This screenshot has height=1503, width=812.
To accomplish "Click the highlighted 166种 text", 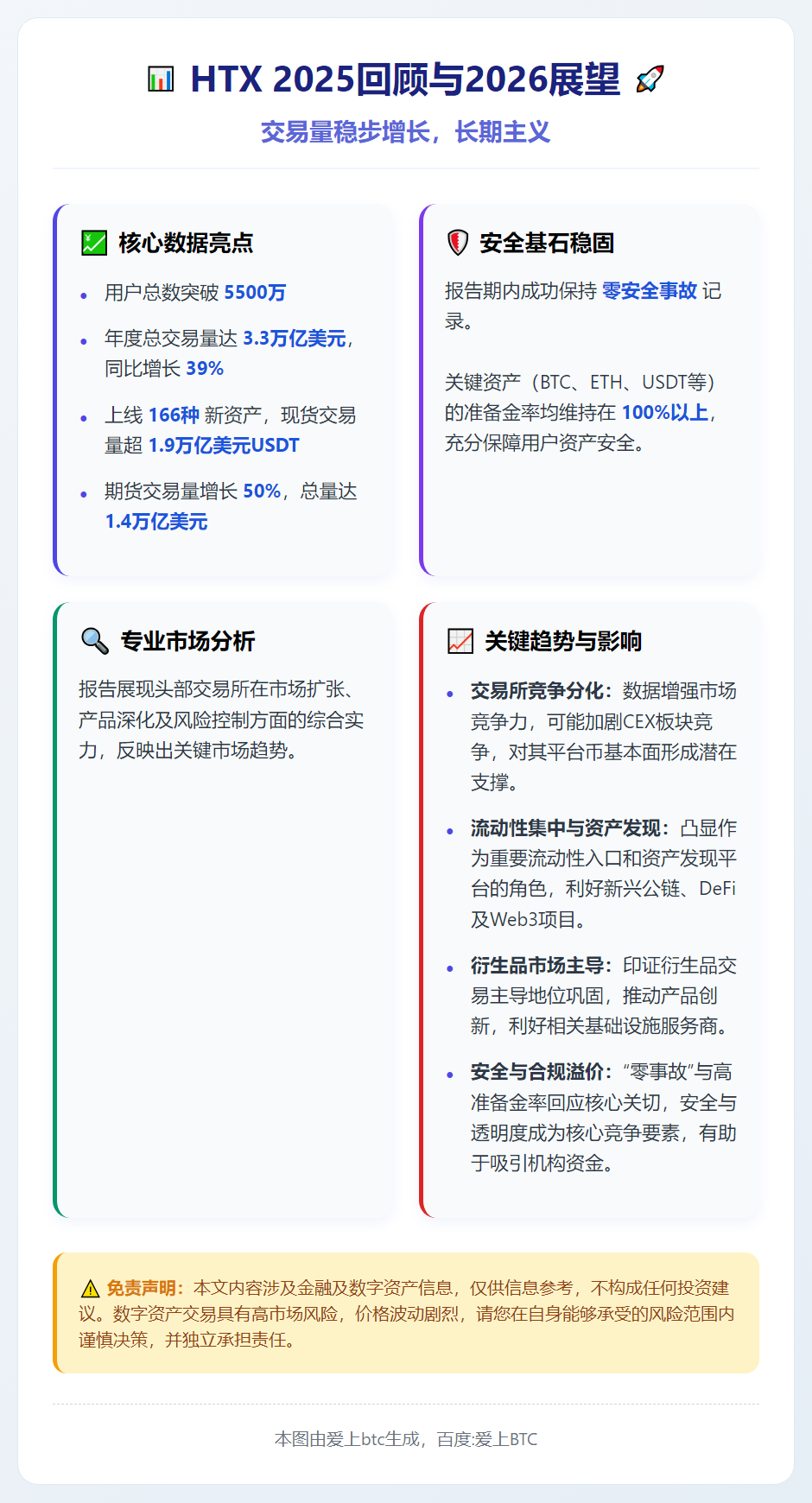I will [x=174, y=415].
